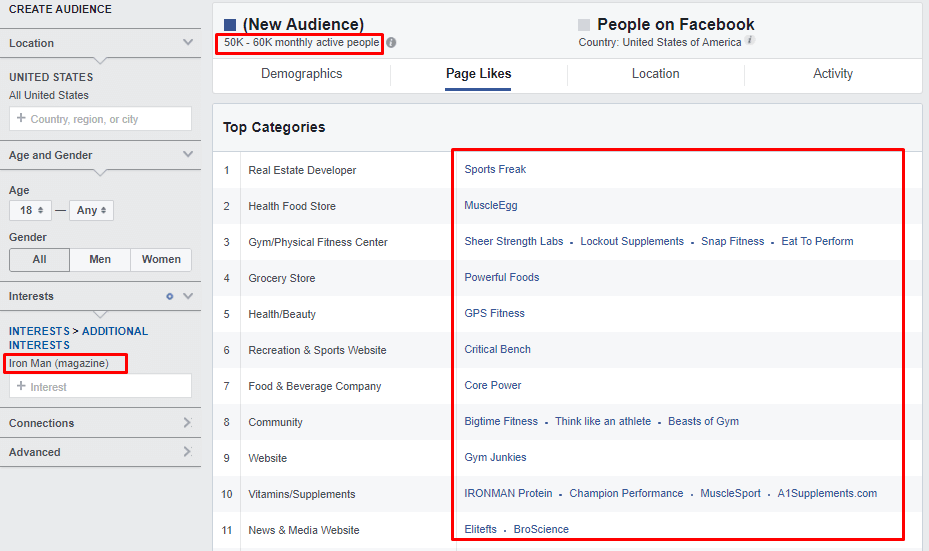Open the Page Likes tab
The image size is (929, 551).
478,74
